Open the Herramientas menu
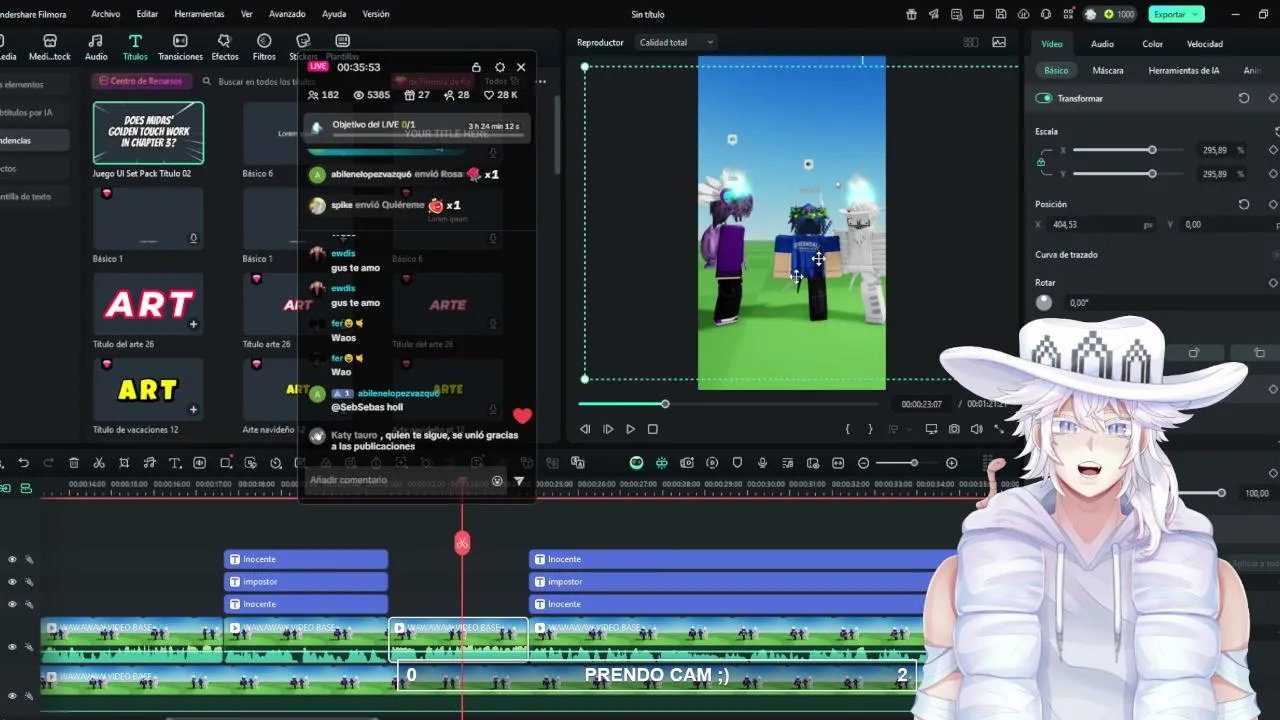Viewport: 1280px width, 720px height. [x=199, y=14]
